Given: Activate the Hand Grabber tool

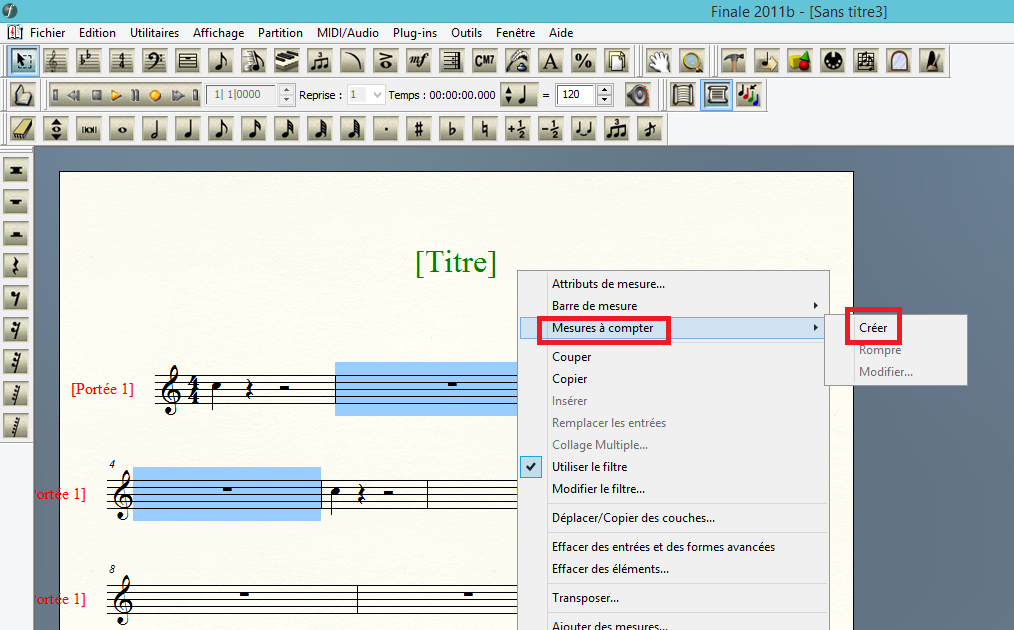Looking at the screenshot, I should tap(658, 61).
